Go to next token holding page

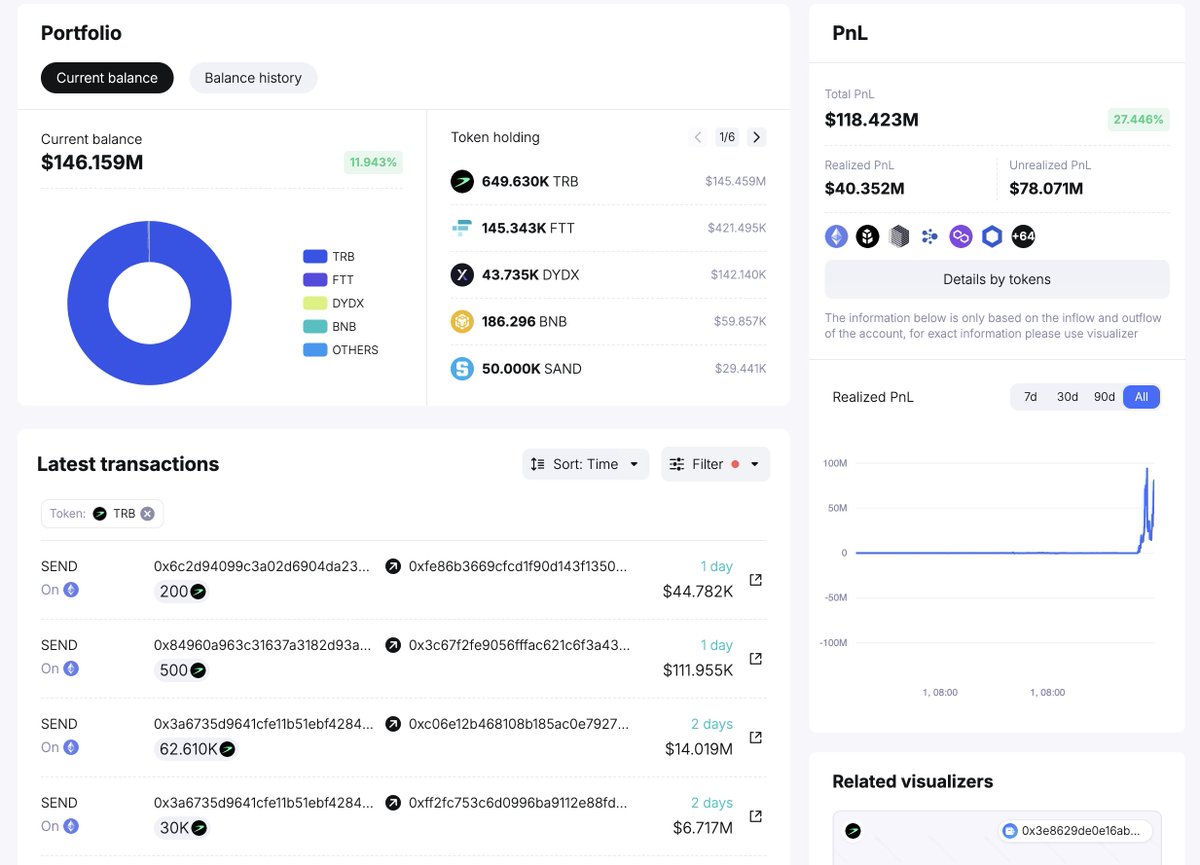(x=757, y=137)
